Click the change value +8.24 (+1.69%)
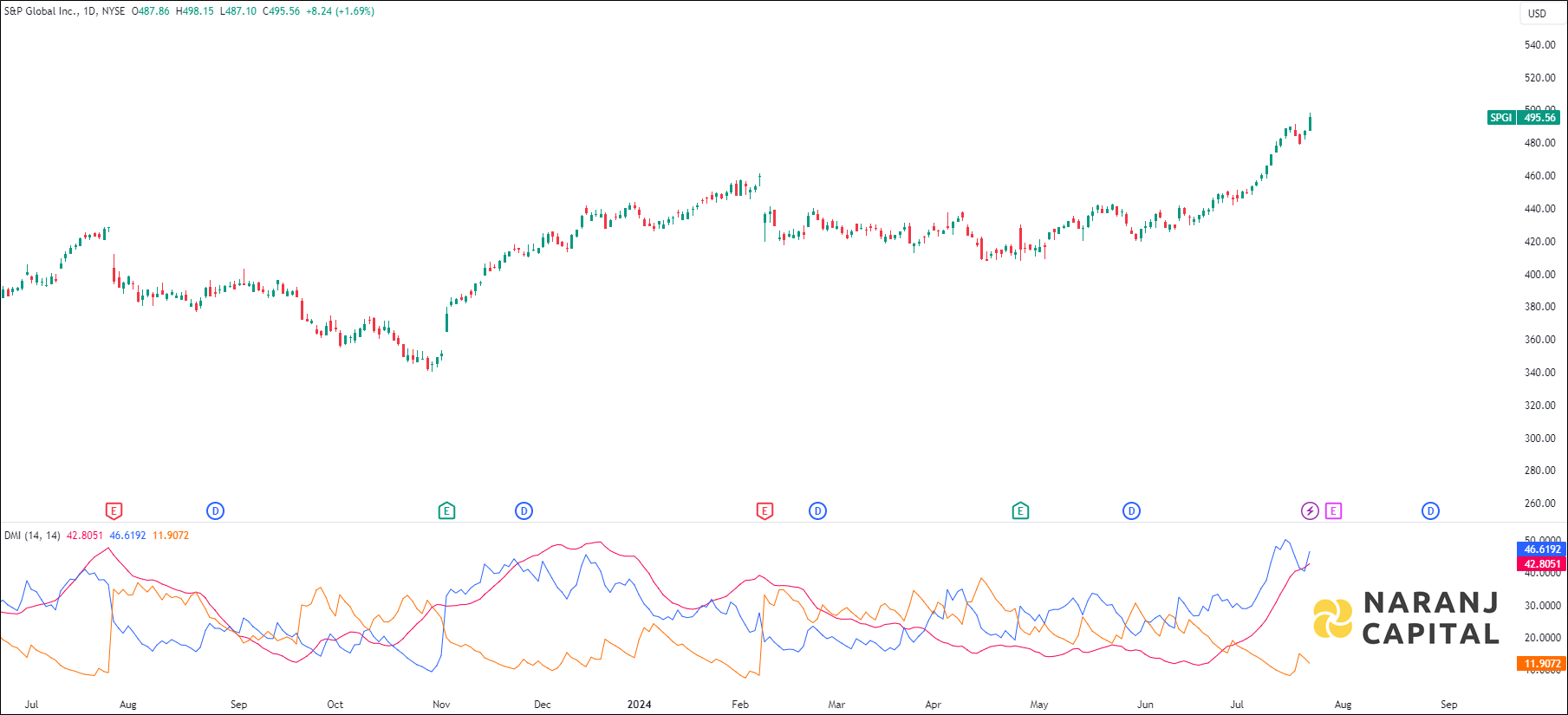The height and width of the screenshot is (715, 1568). [x=341, y=11]
